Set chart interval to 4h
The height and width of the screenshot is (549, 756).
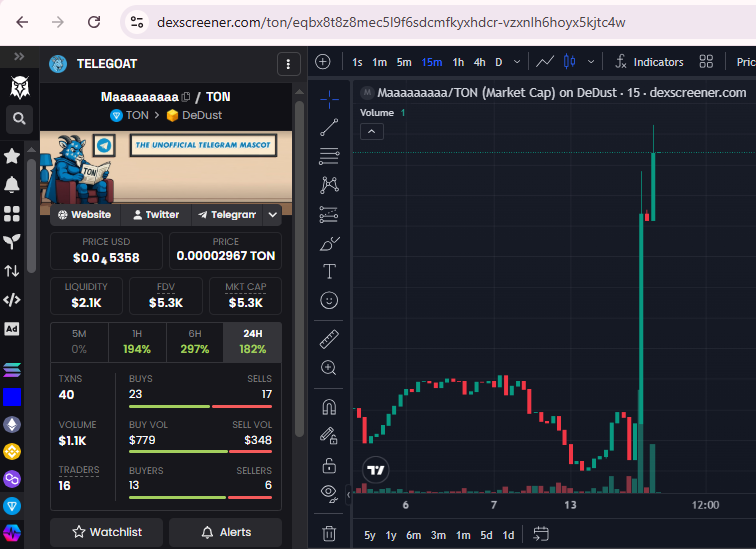[479, 62]
